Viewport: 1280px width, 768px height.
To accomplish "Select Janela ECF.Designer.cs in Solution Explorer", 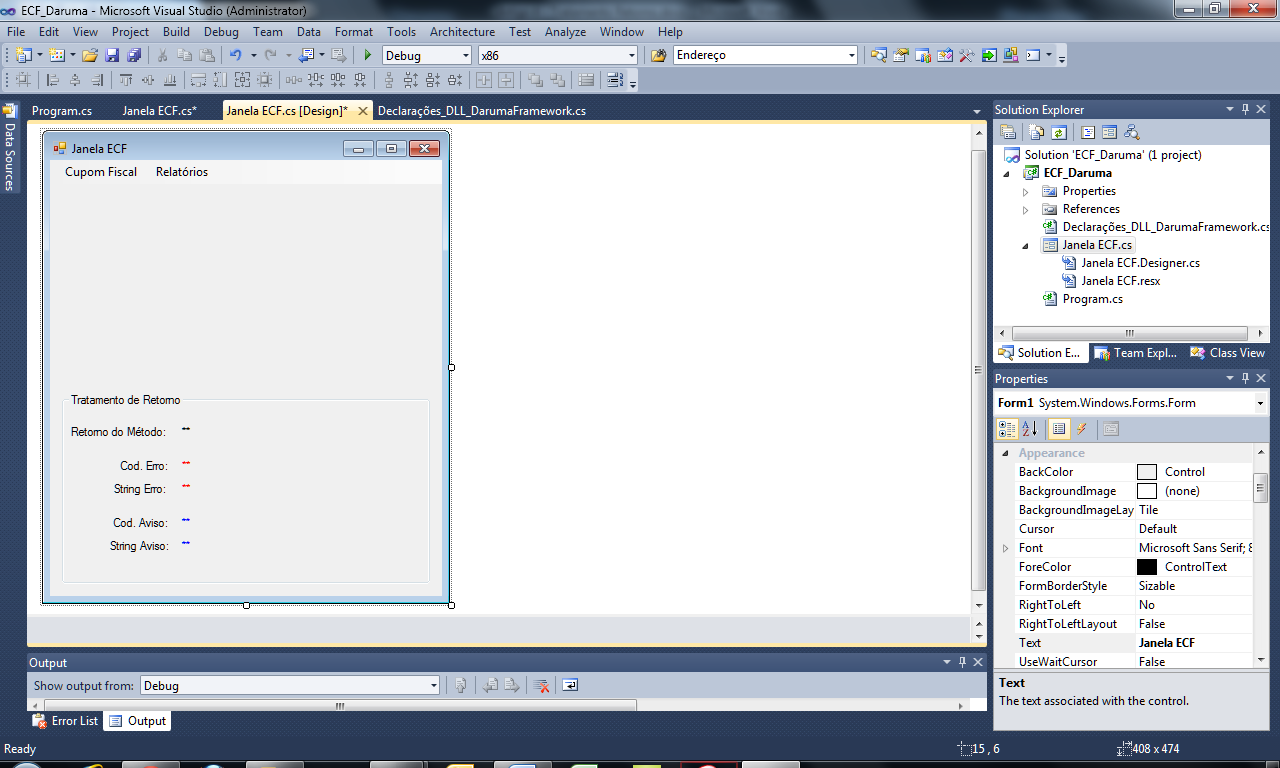I will [x=1140, y=263].
